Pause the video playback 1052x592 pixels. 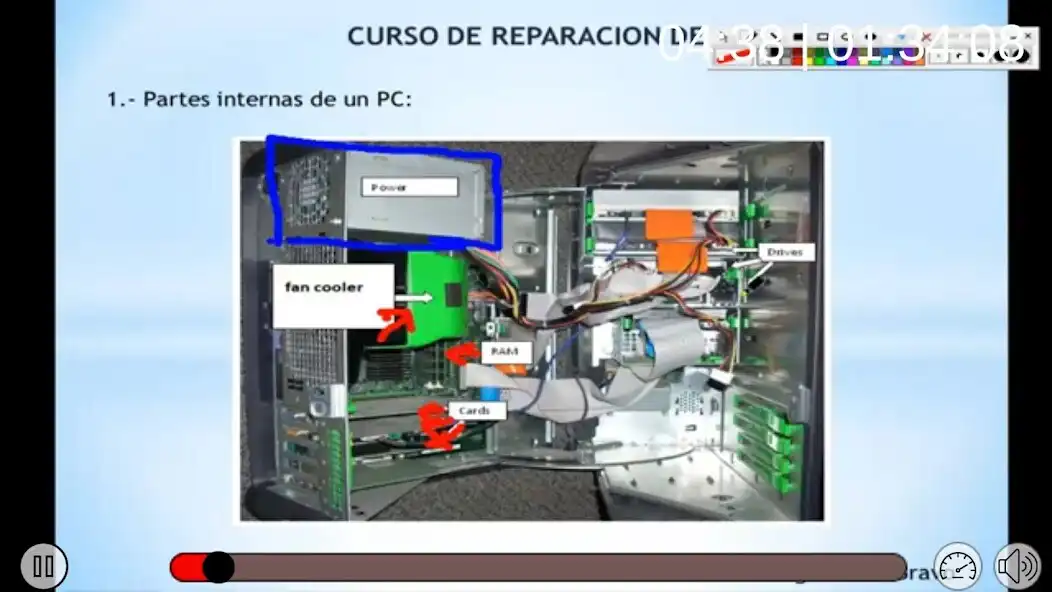[x=44, y=566]
